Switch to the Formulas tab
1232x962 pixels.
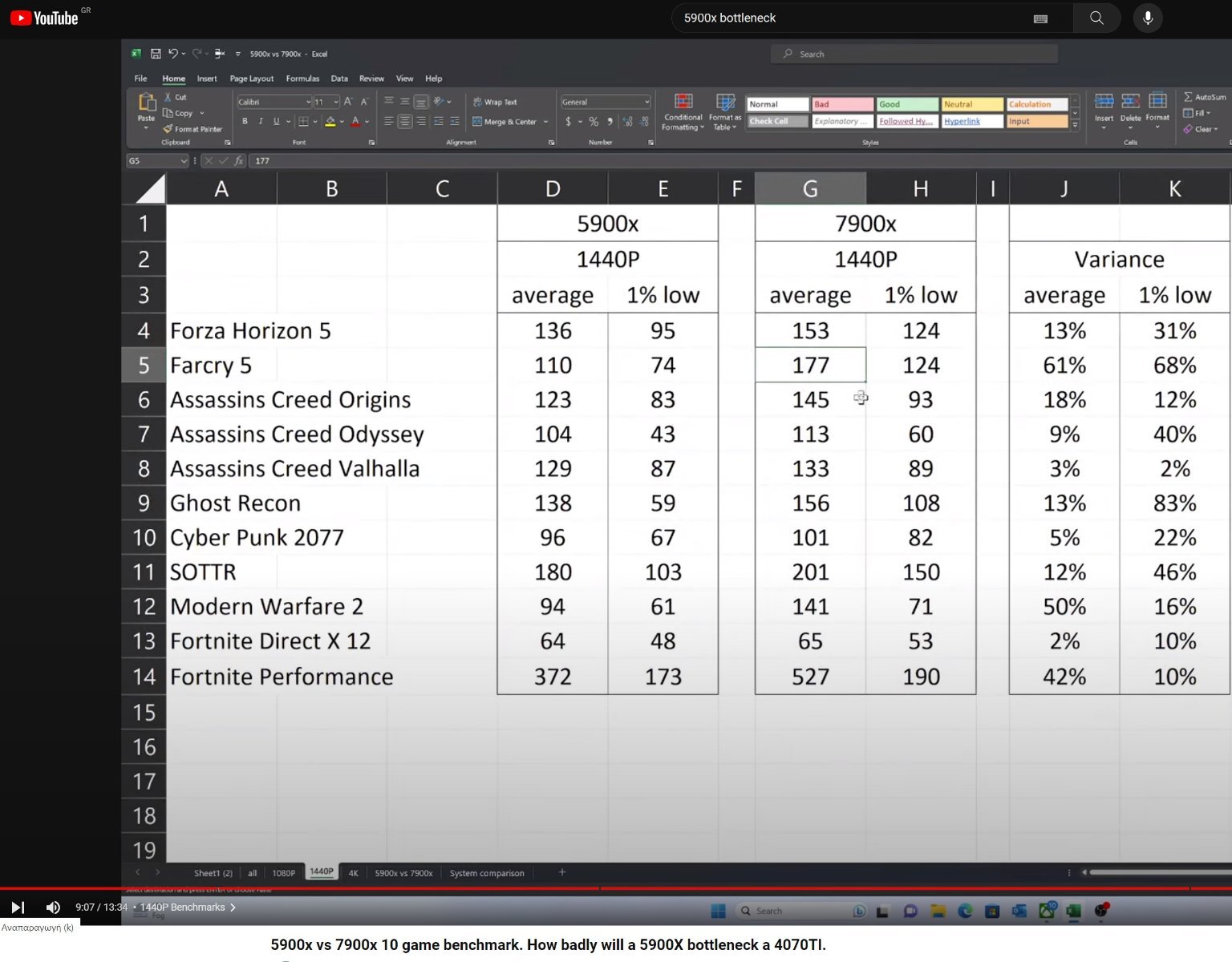coord(302,79)
